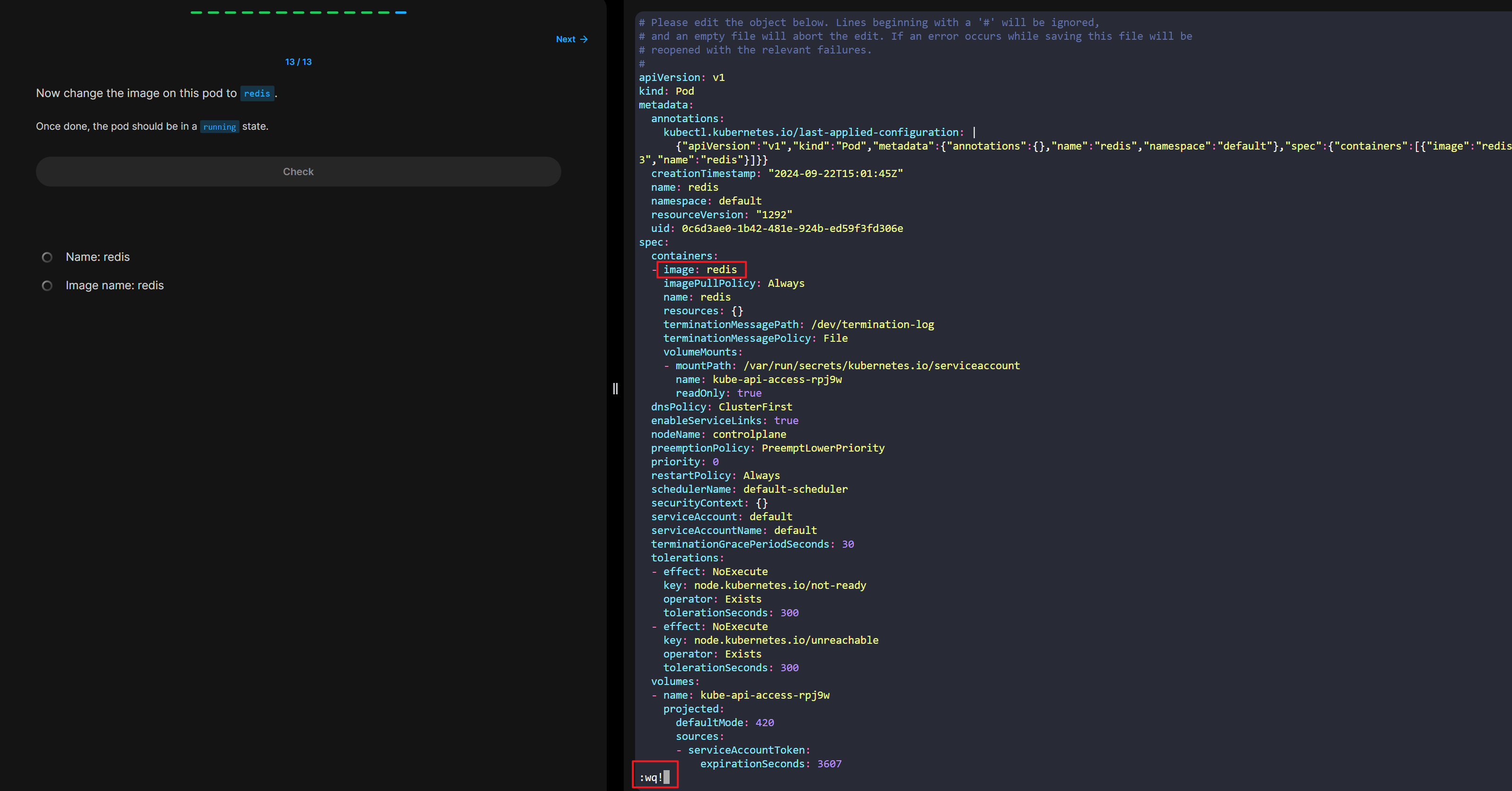Viewport: 1512px width, 791px height.
Task: Click the containers: key in the spec
Action: [684, 256]
